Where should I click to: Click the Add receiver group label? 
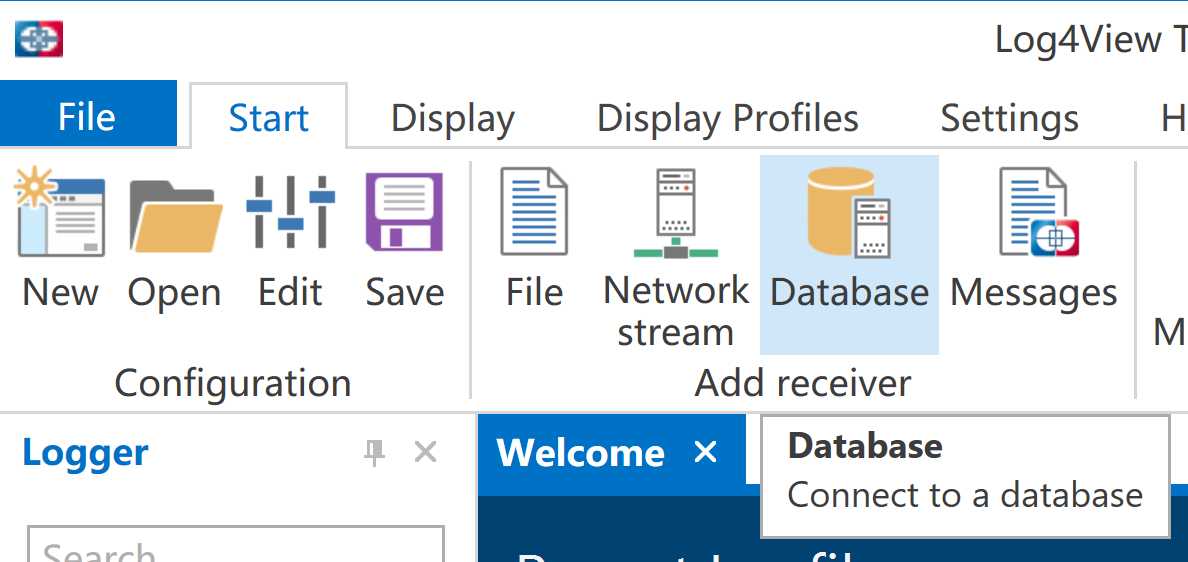coord(803,383)
